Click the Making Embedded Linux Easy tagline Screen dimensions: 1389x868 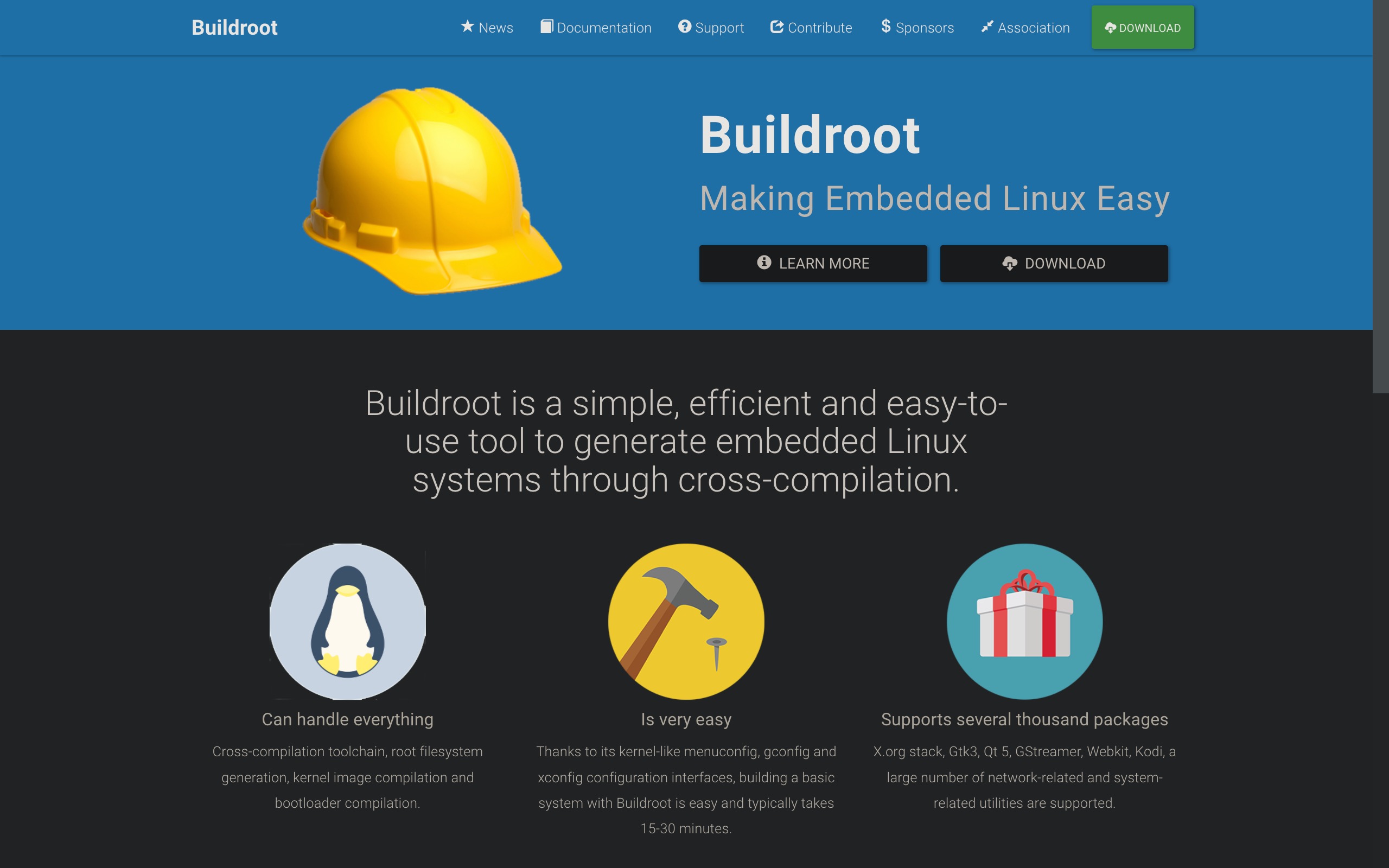[x=934, y=199]
